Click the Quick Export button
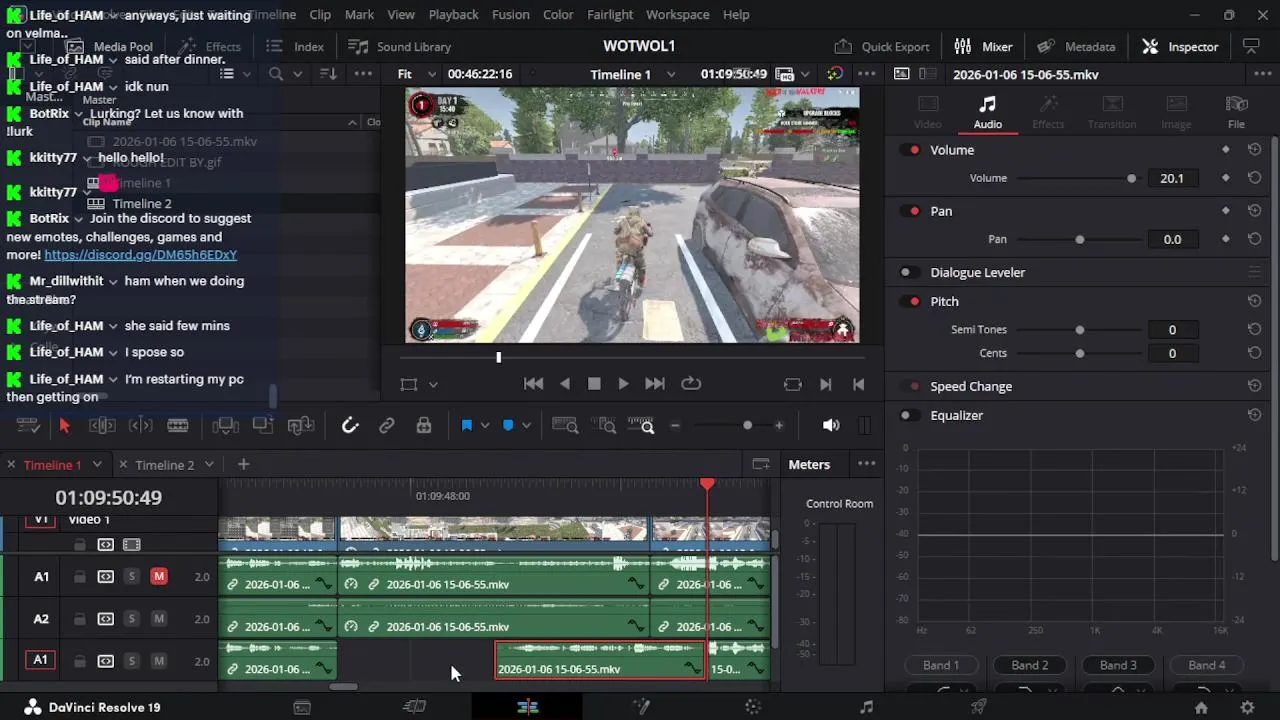The height and width of the screenshot is (720, 1280). click(882, 47)
